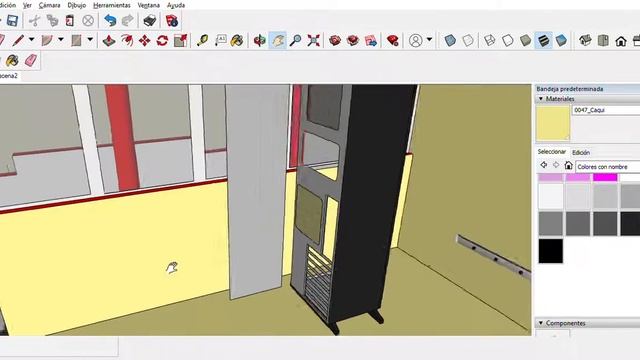
Task: Open the 3D Warehouse icon
Action: tap(335, 40)
